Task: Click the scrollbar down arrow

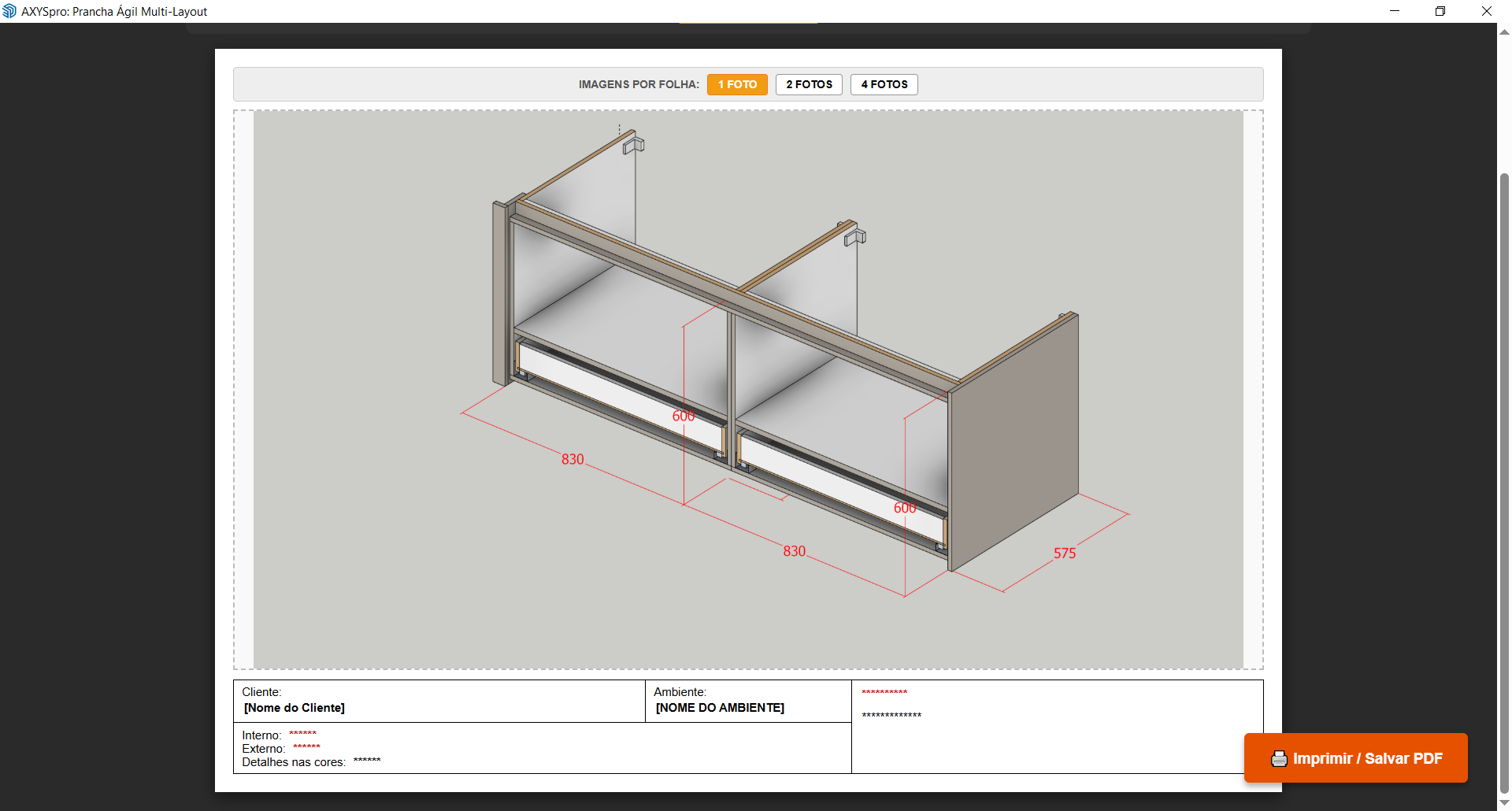Action: pos(1504,803)
